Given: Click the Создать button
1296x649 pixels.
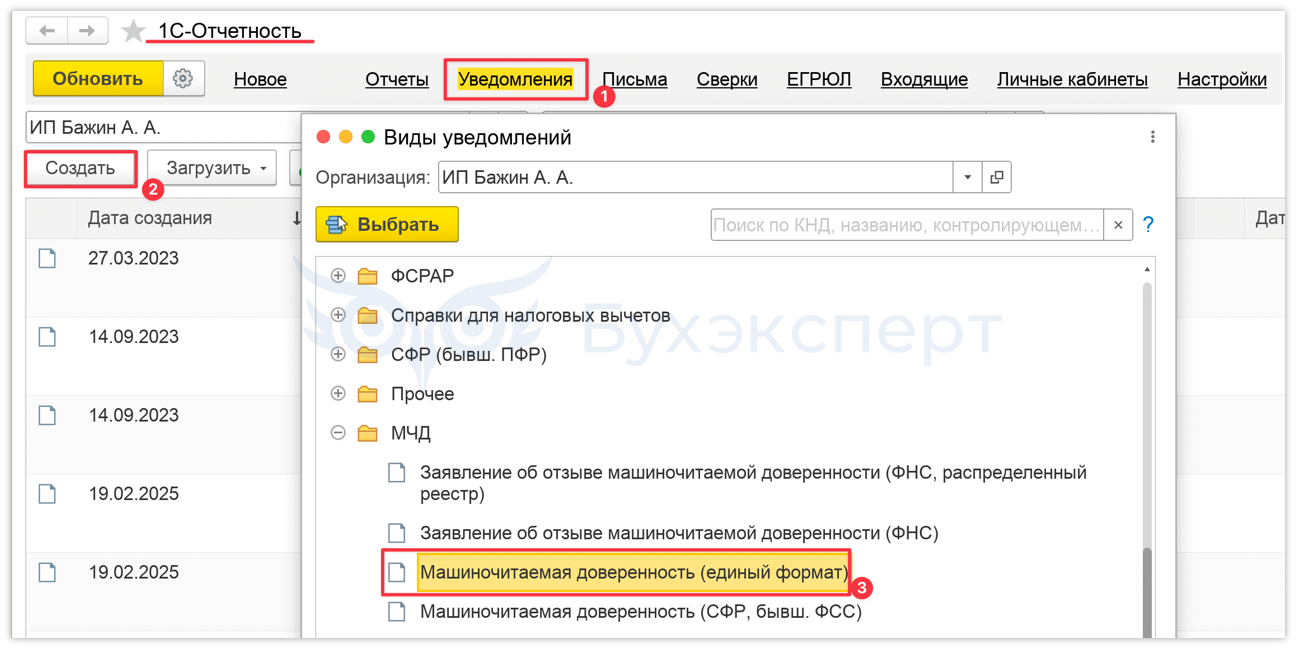Looking at the screenshot, I should pyautogui.click(x=80, y=168).
